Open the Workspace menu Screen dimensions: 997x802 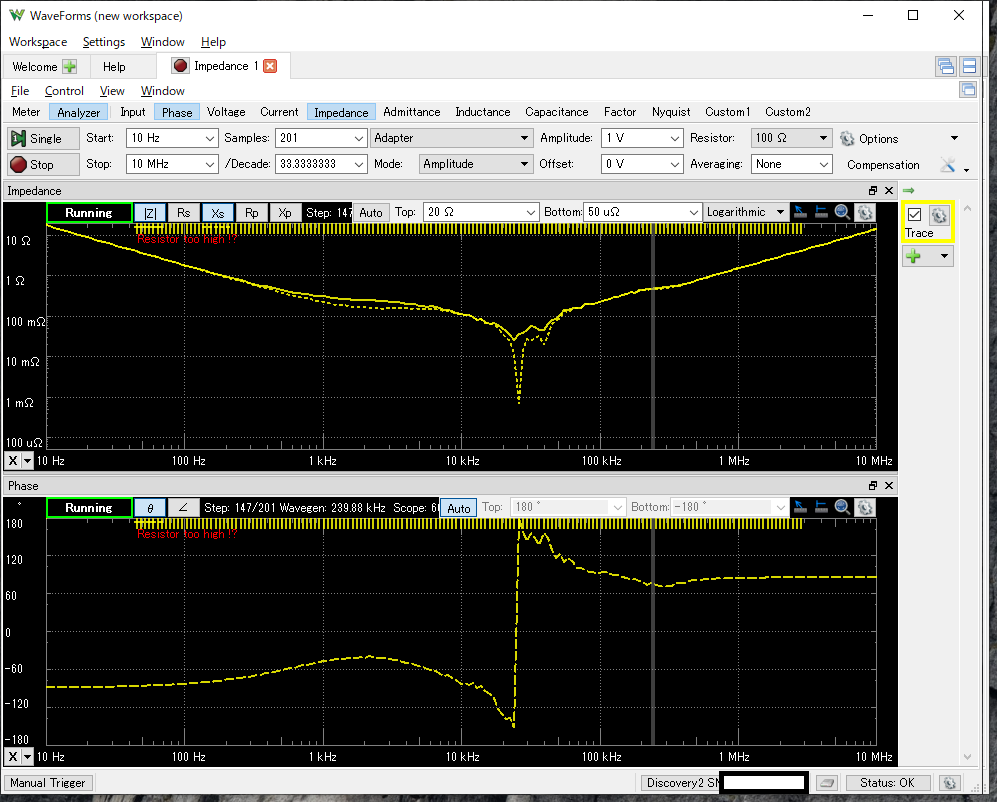(x=38, y=42)
